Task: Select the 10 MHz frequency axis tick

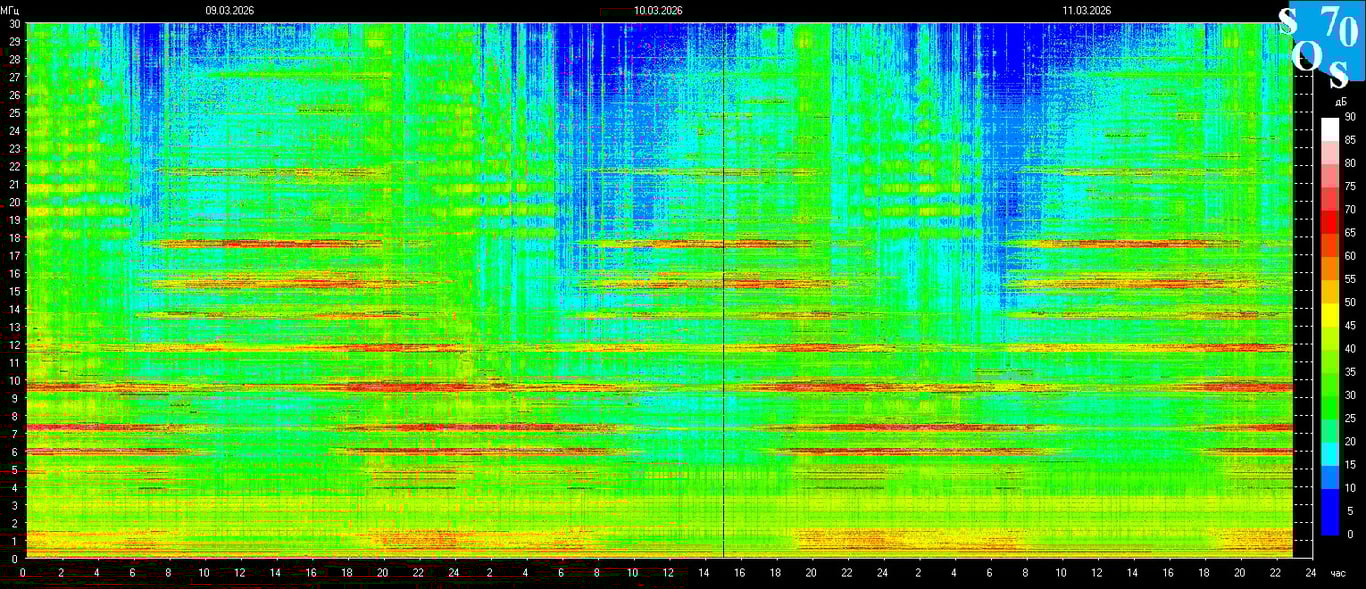Action: point(14,380)
